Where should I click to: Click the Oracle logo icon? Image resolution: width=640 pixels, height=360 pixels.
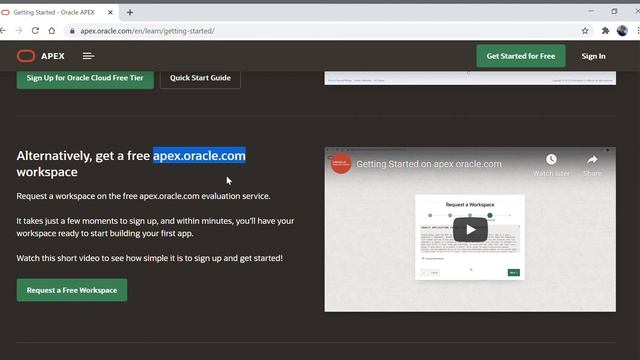click(26, 56)
